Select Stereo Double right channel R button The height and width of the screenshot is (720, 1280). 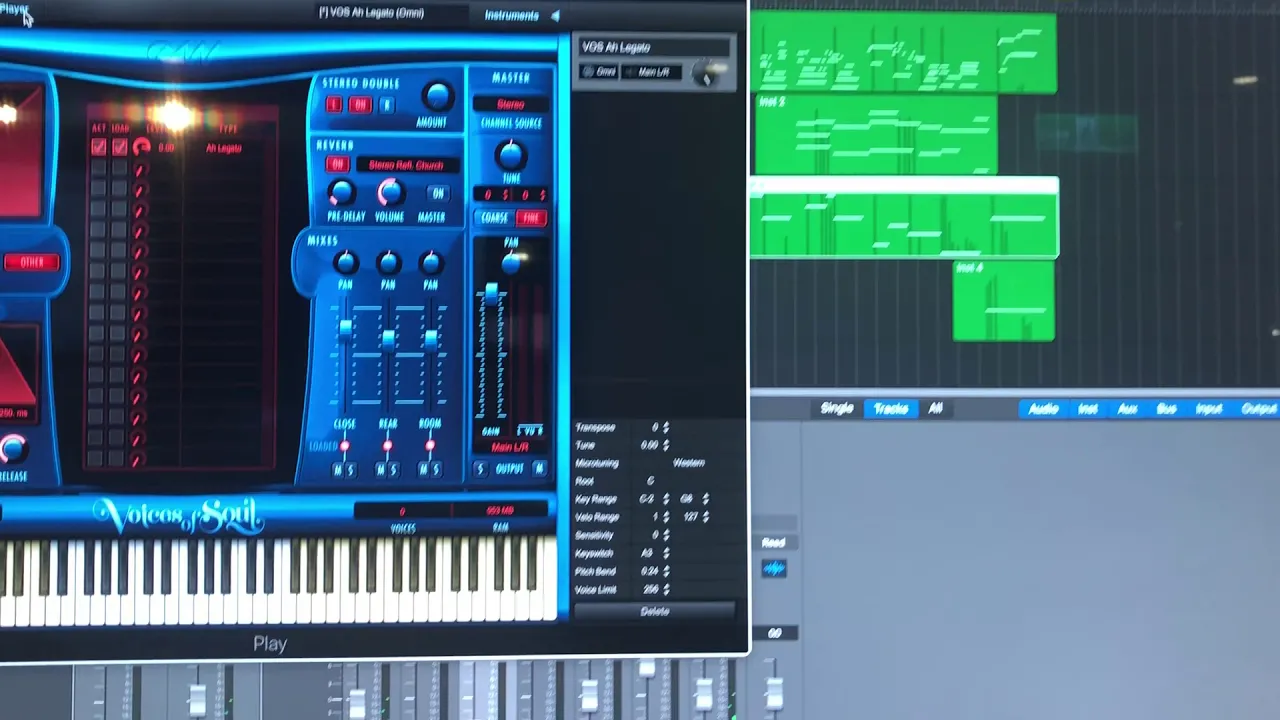point(386,105)
